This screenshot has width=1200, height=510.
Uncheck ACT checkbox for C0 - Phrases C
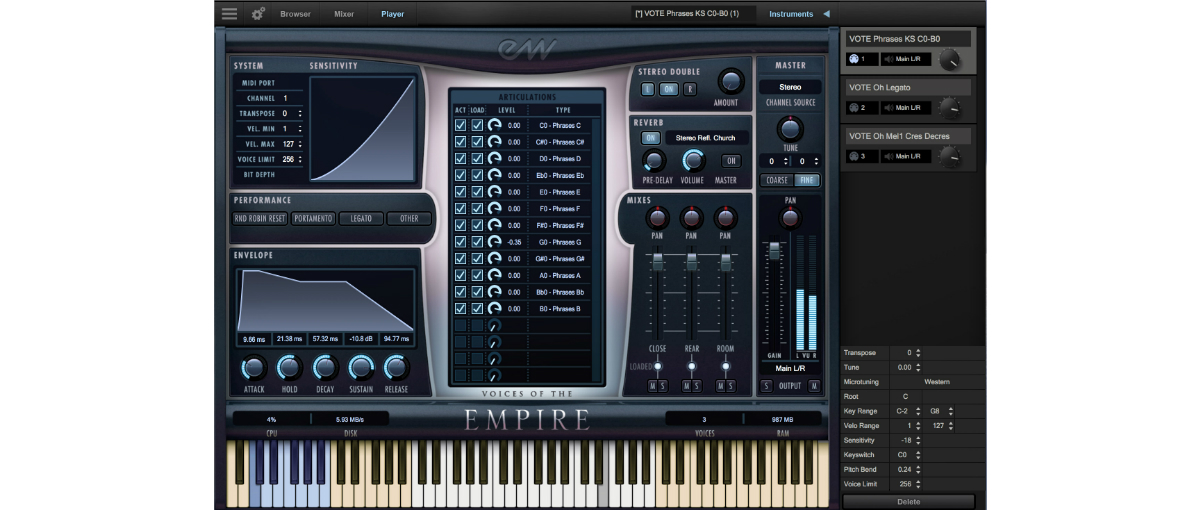click(x=460, y=125)
